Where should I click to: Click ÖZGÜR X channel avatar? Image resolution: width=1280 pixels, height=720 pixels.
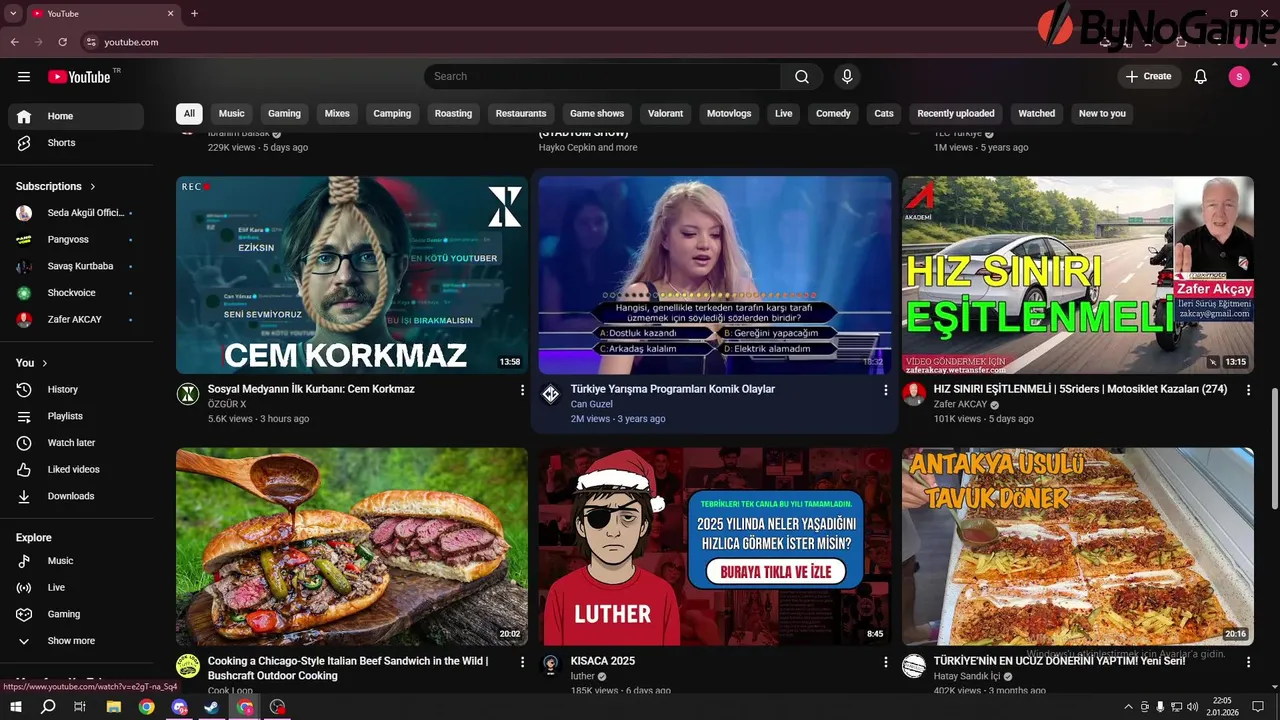coord(188,394)
